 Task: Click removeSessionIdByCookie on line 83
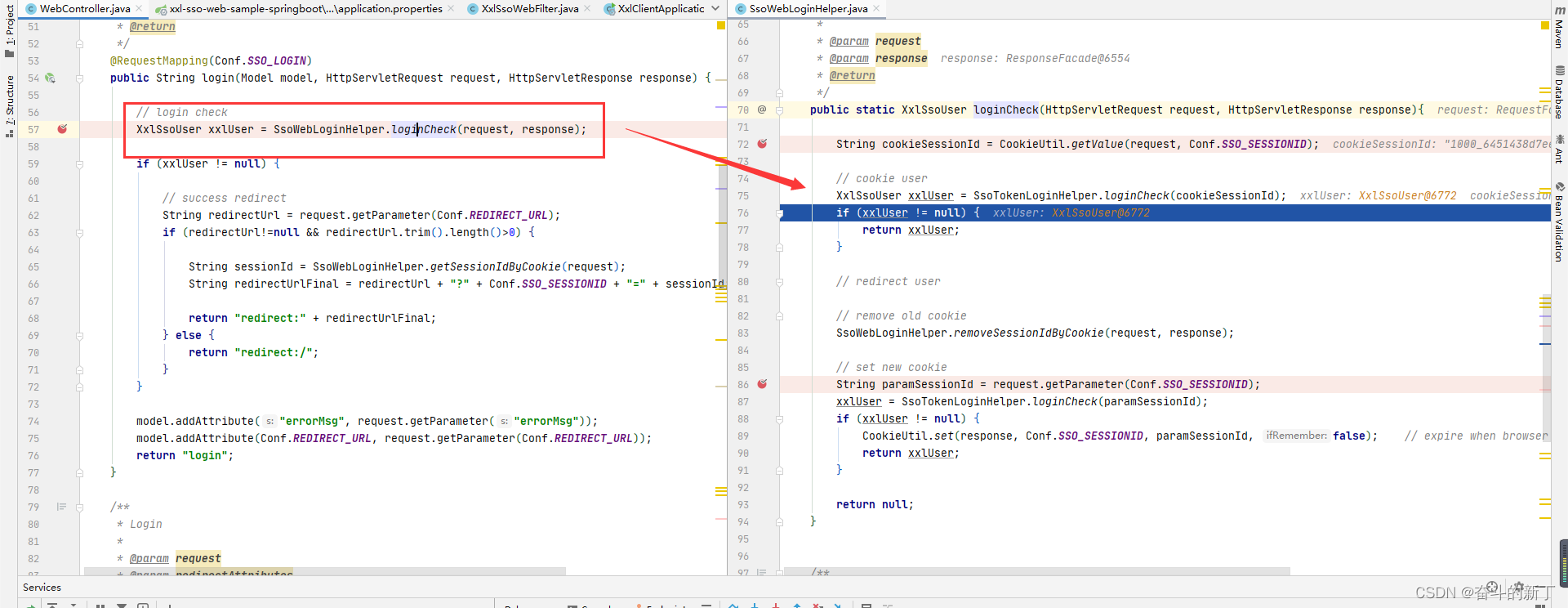[x=1029, y=333]
